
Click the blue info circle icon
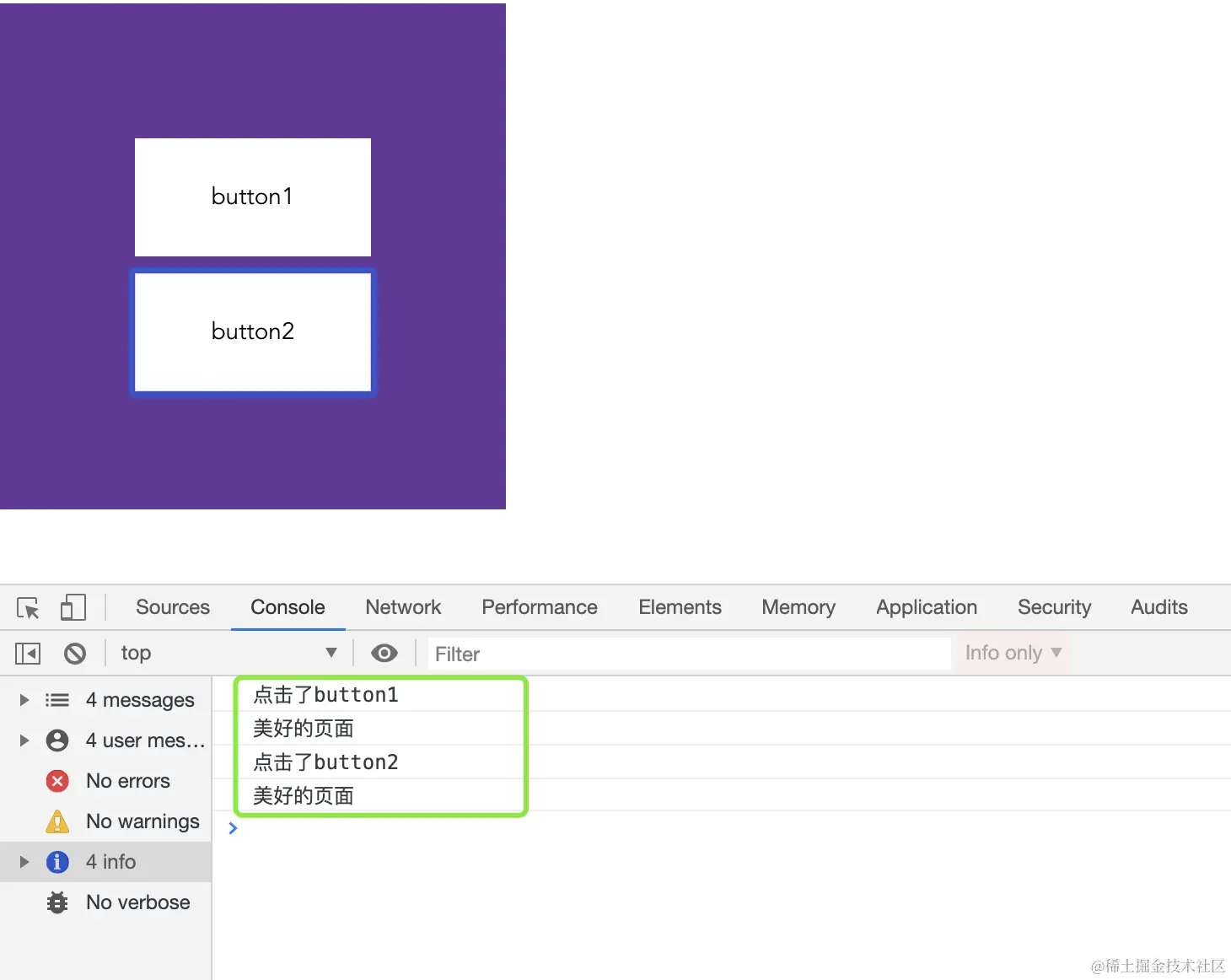coord(57,862)
